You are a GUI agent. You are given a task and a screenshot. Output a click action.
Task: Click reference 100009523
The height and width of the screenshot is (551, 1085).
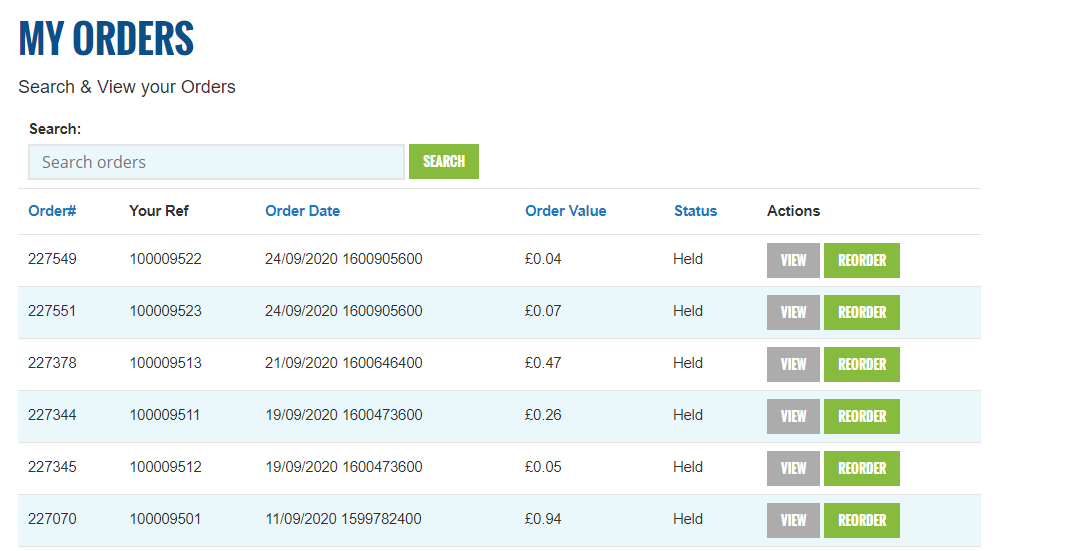(165, 311)
